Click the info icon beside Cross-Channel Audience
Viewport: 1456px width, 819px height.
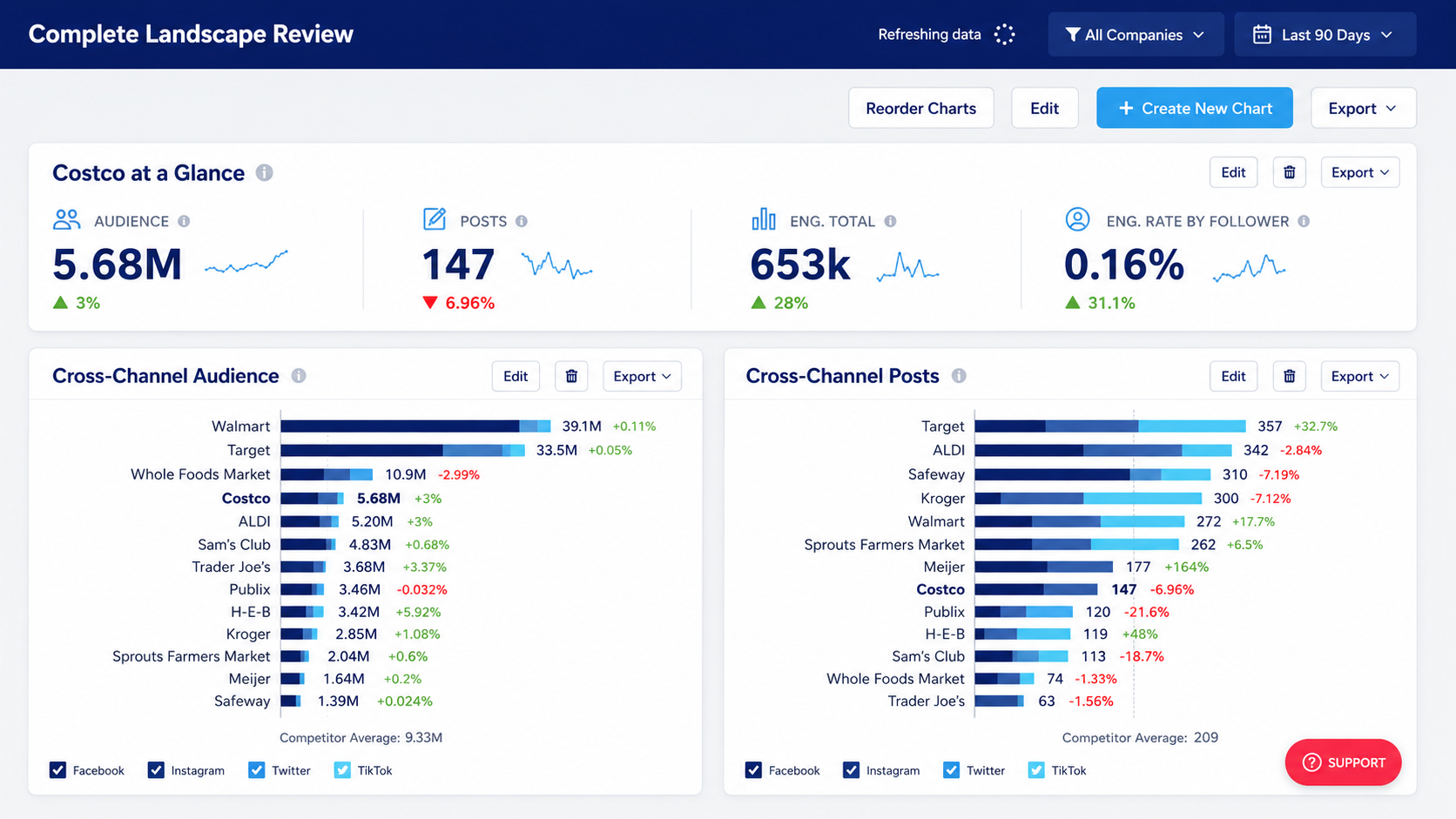[299, 376]
